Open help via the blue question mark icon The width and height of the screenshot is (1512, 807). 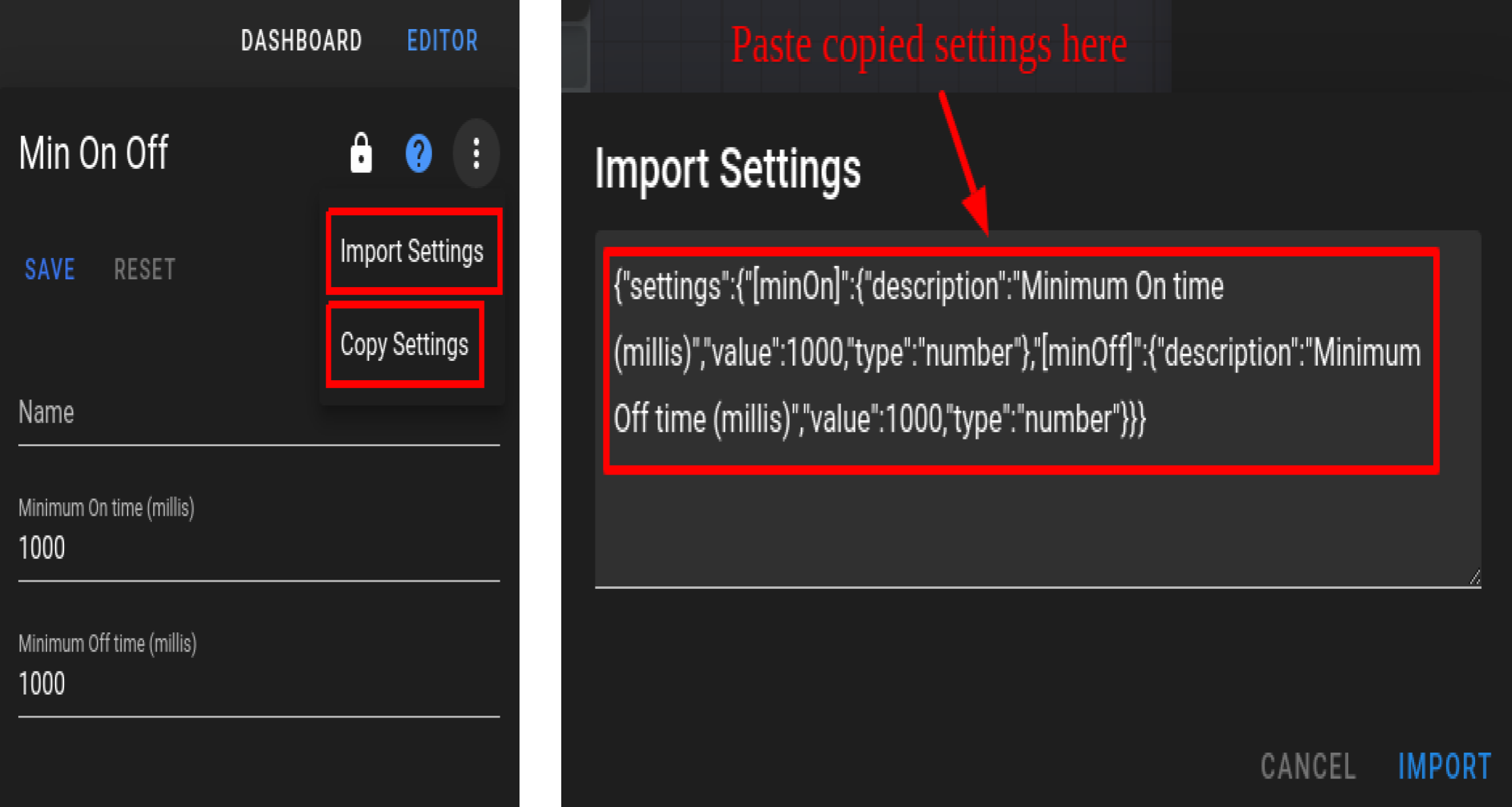pyautogui.click(x=419, y=154)
